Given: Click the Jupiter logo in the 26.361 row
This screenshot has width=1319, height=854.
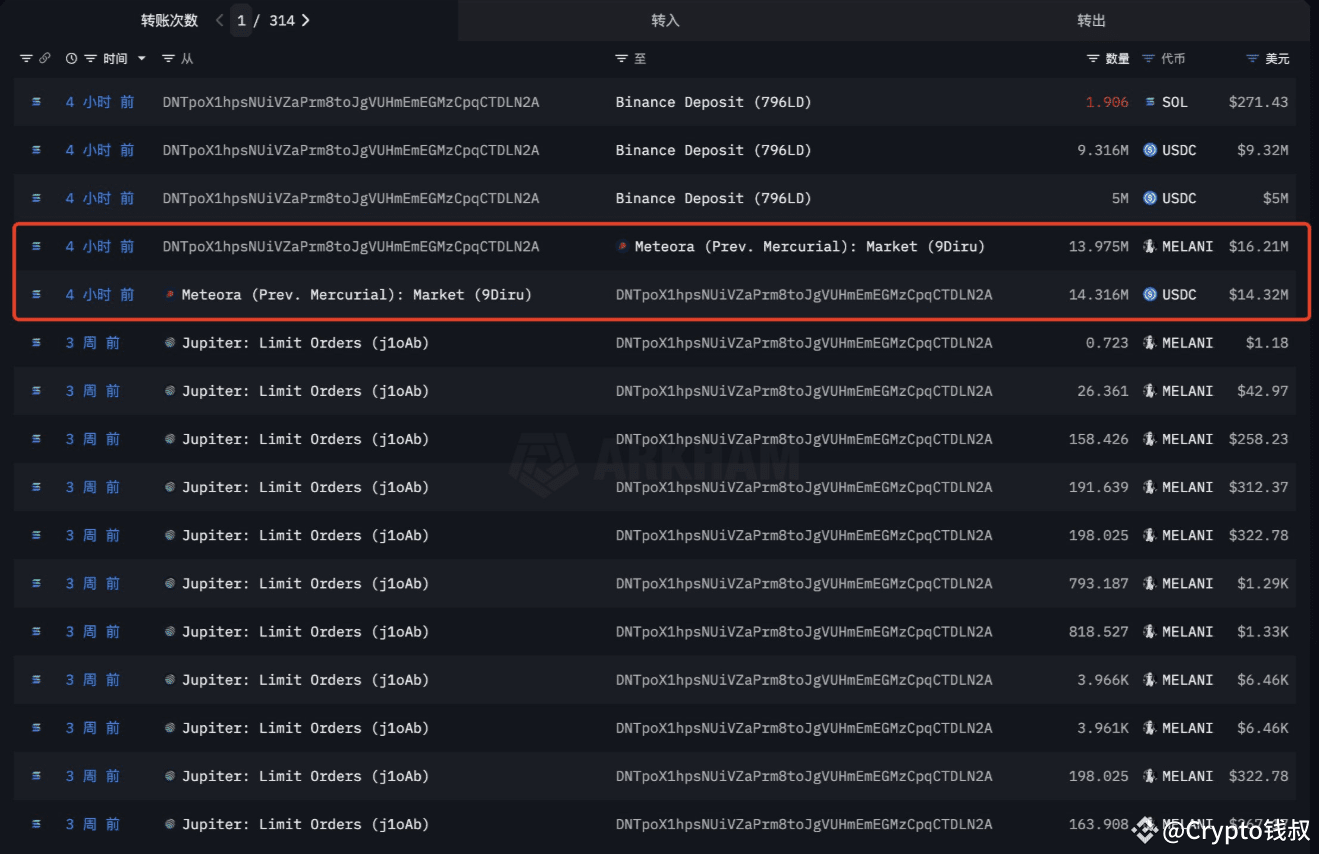Looking at the screenshot, I should (170, 391).
